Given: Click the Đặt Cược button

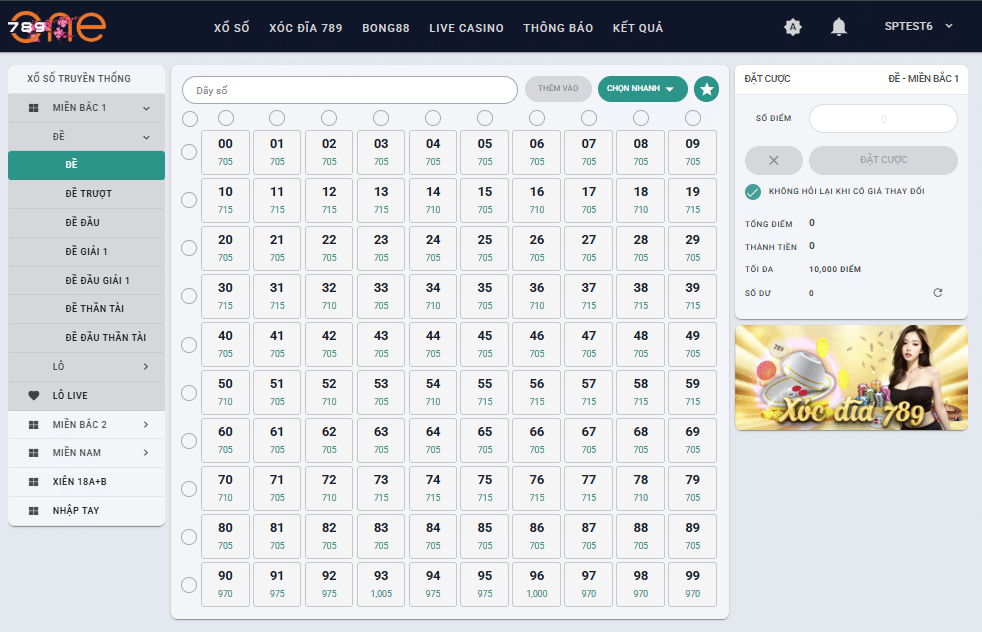Looking at the screenshot, I should [883, 160].
